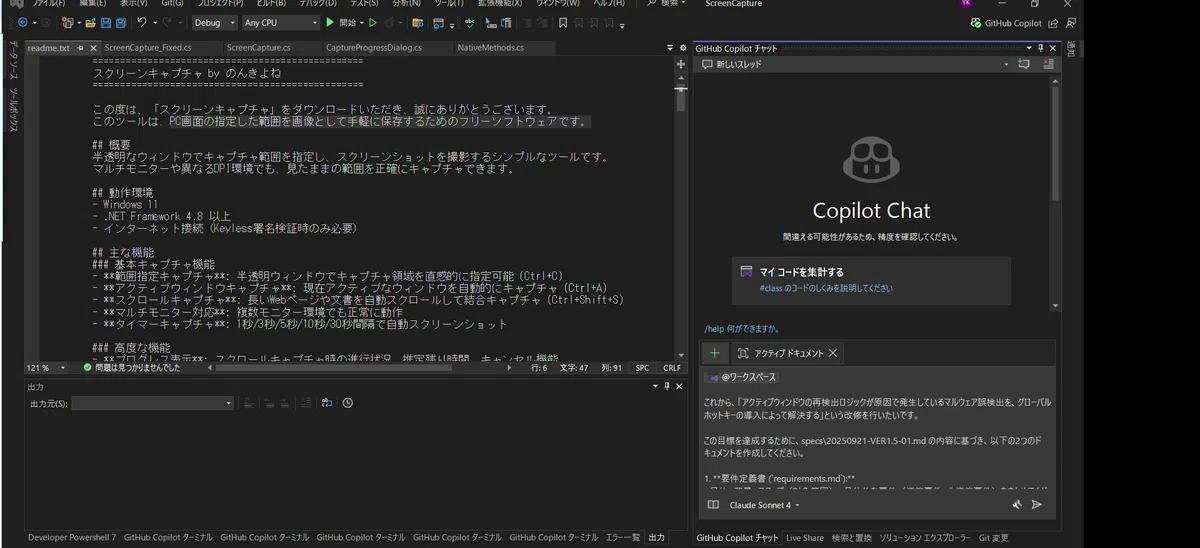Viewport: 1200px width, 548px height.
Task: Click the bookmark toggle icon in the toolbar
Action: [563, 22]
